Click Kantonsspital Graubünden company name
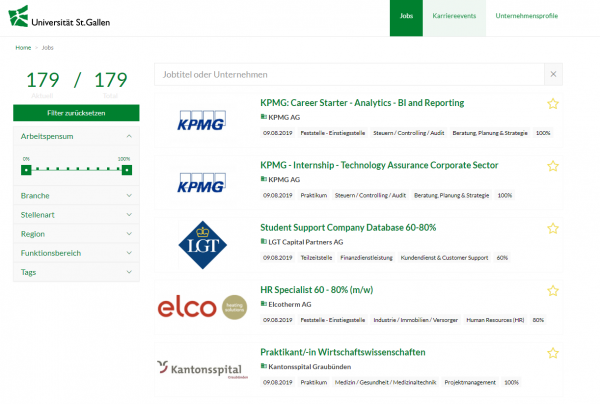The width and height of the screenshot is (600, 404). tap(310, 367)
